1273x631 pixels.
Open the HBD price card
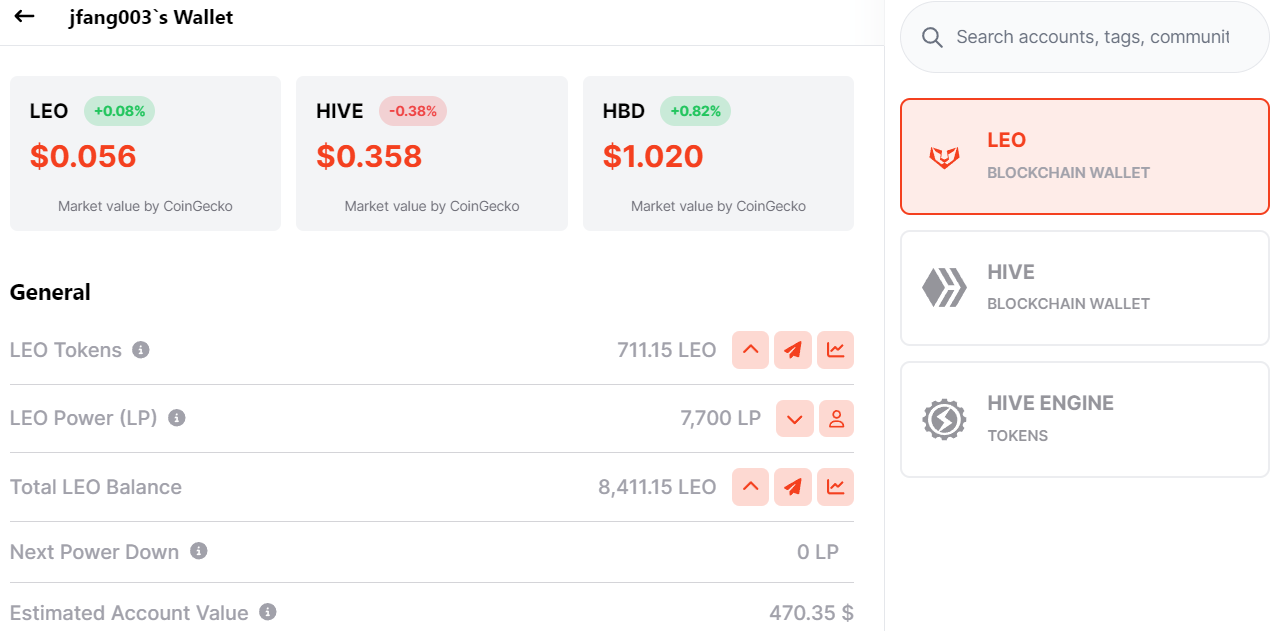pos(718,153)
